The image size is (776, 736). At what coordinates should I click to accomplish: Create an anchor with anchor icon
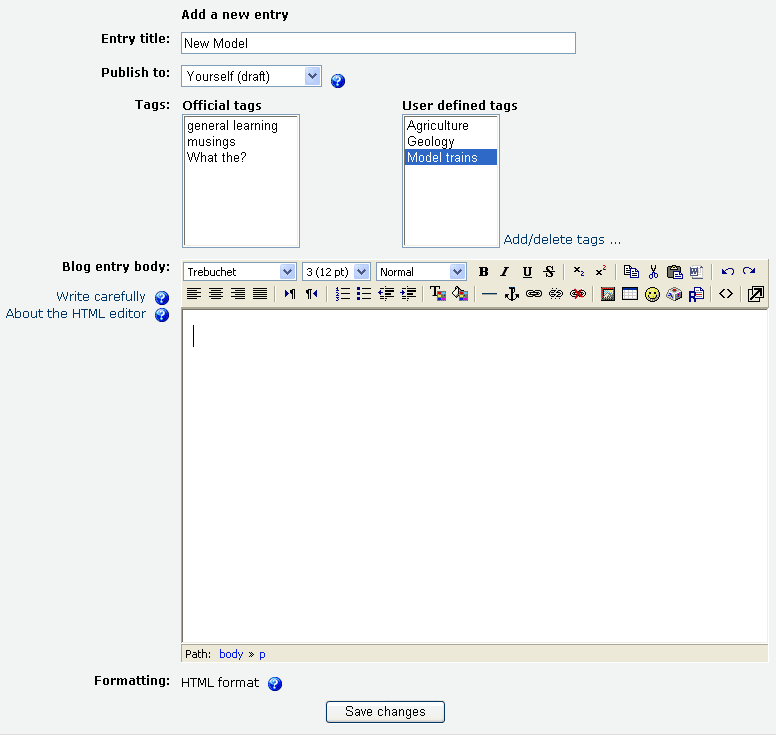(x=511, y=294)
